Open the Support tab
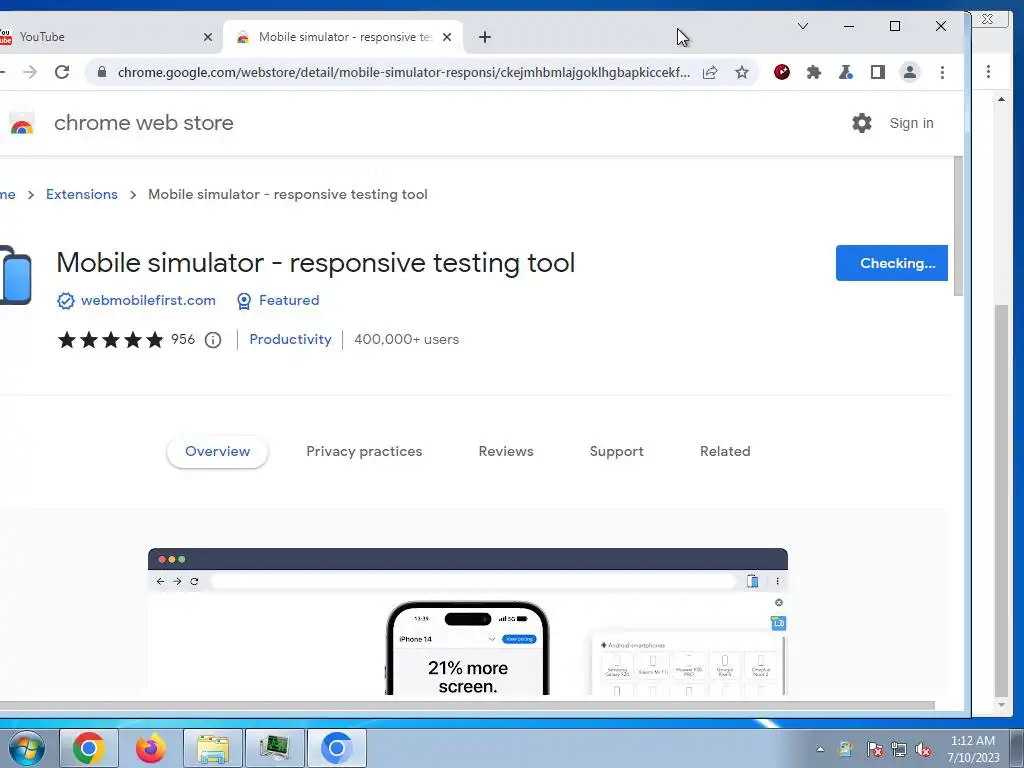 (616, 451)
